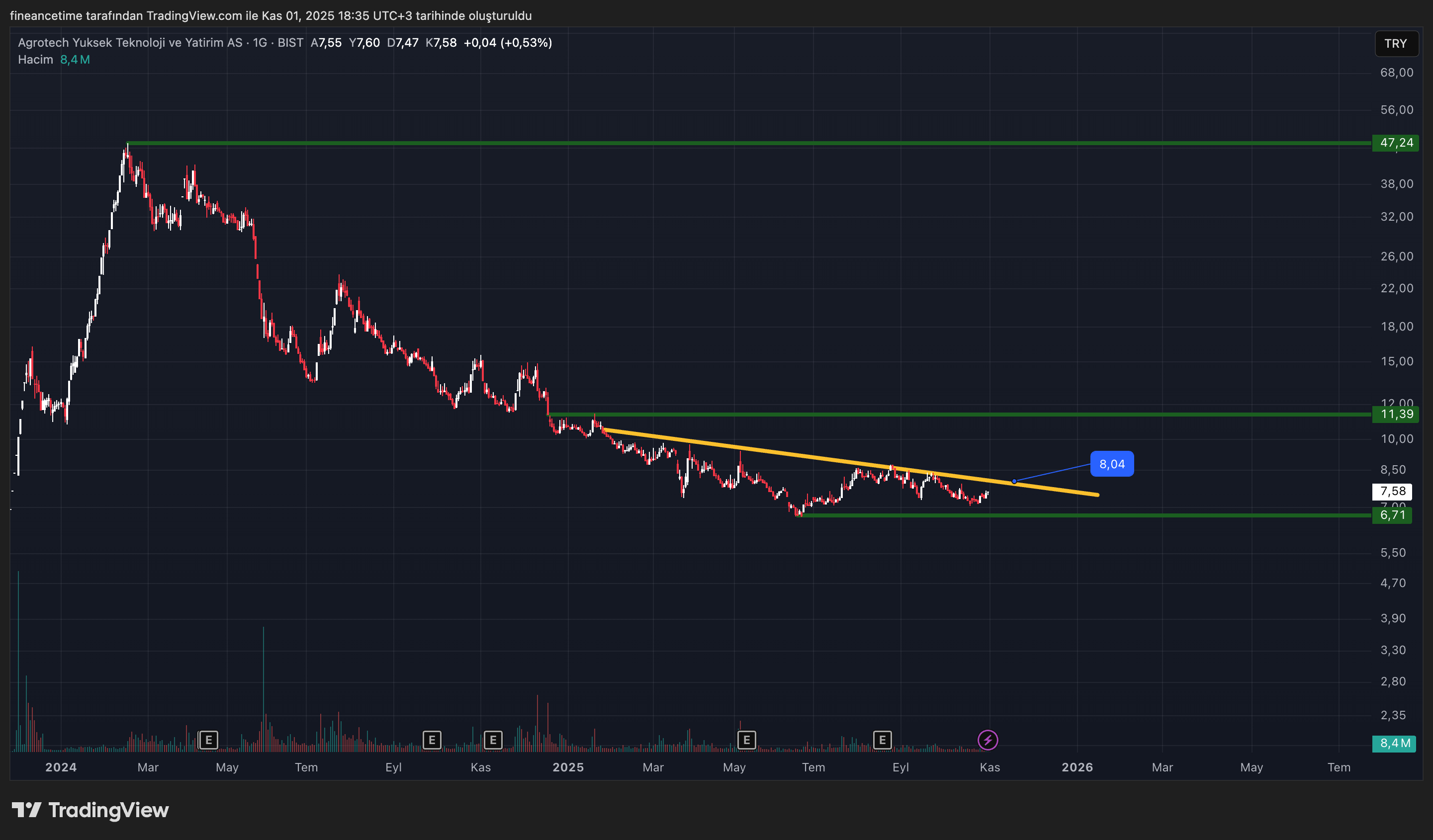Select the yellow descending trendline
The width and height of the screenshot is (1433, 840).
tap(796, 456)
